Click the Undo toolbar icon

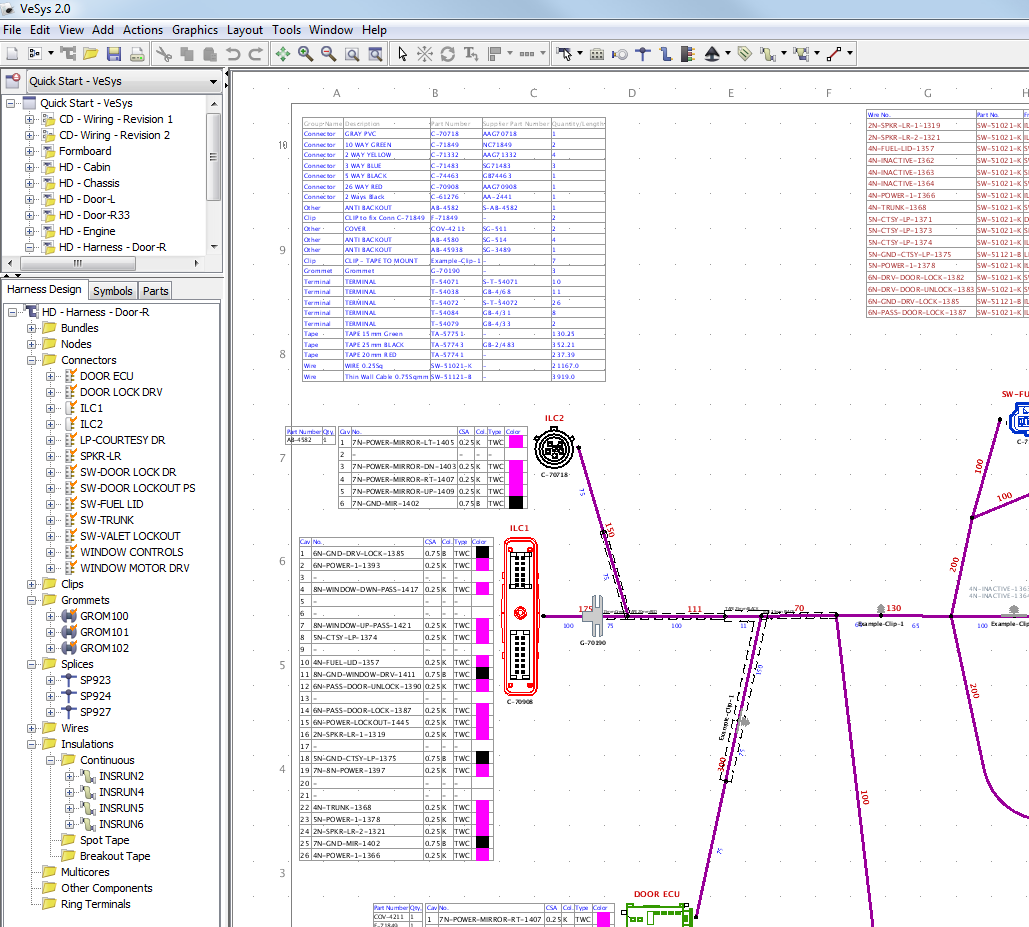pyautogui.click(x=235, y=51)
